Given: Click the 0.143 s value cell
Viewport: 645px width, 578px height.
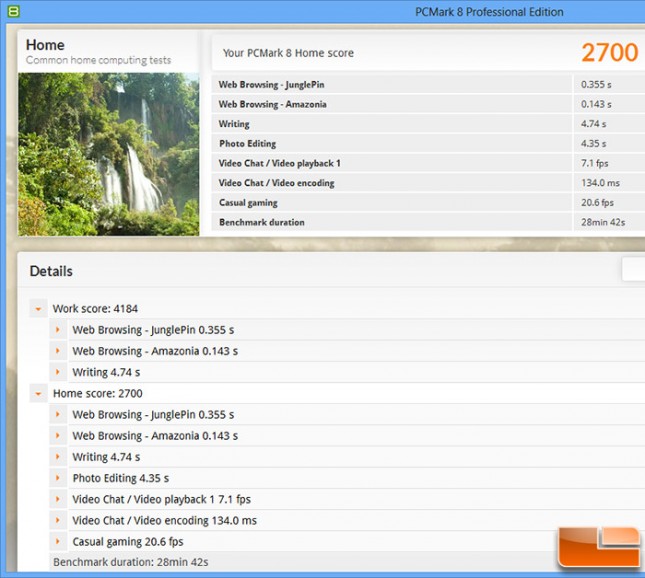Looking at the screenshot, I should click(x=609, y=104).
